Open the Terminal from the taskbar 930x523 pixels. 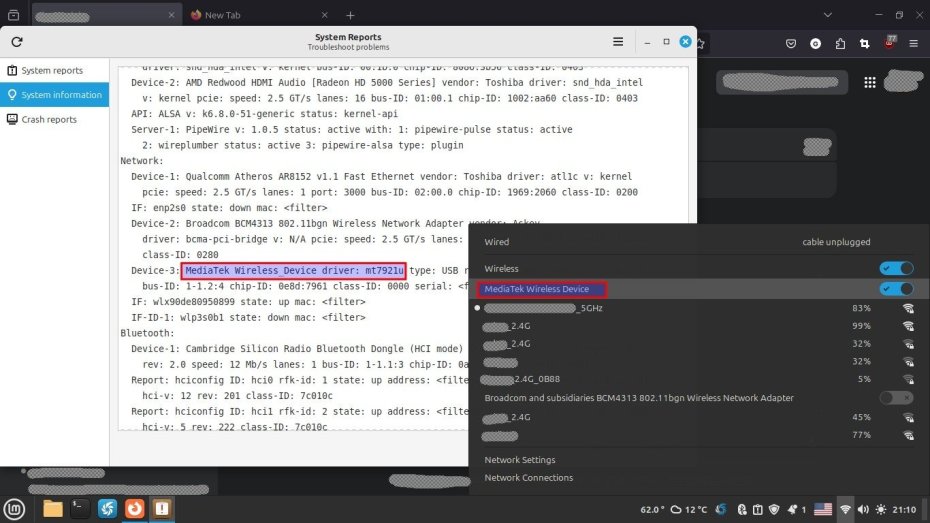pos(79,509)
